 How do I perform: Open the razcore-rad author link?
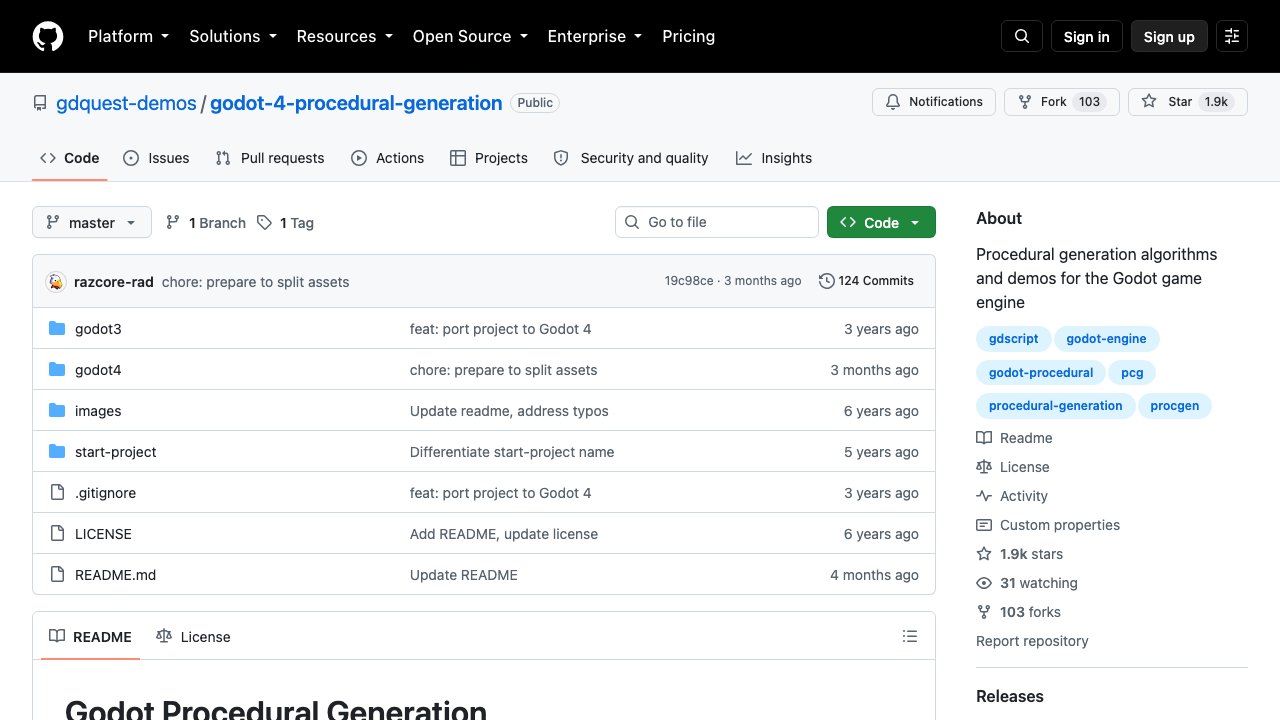click(x=114, y=282)
